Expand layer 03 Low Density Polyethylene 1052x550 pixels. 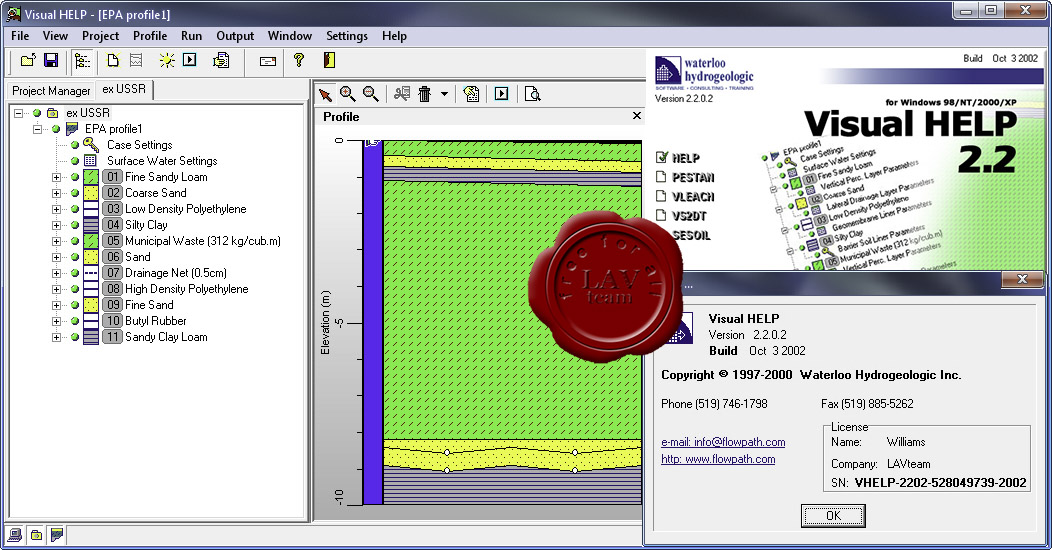pos(56,209)
